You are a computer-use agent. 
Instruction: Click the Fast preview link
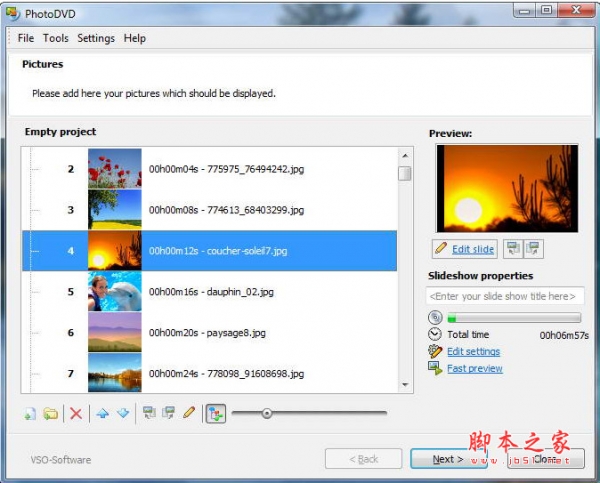[475, 369]
